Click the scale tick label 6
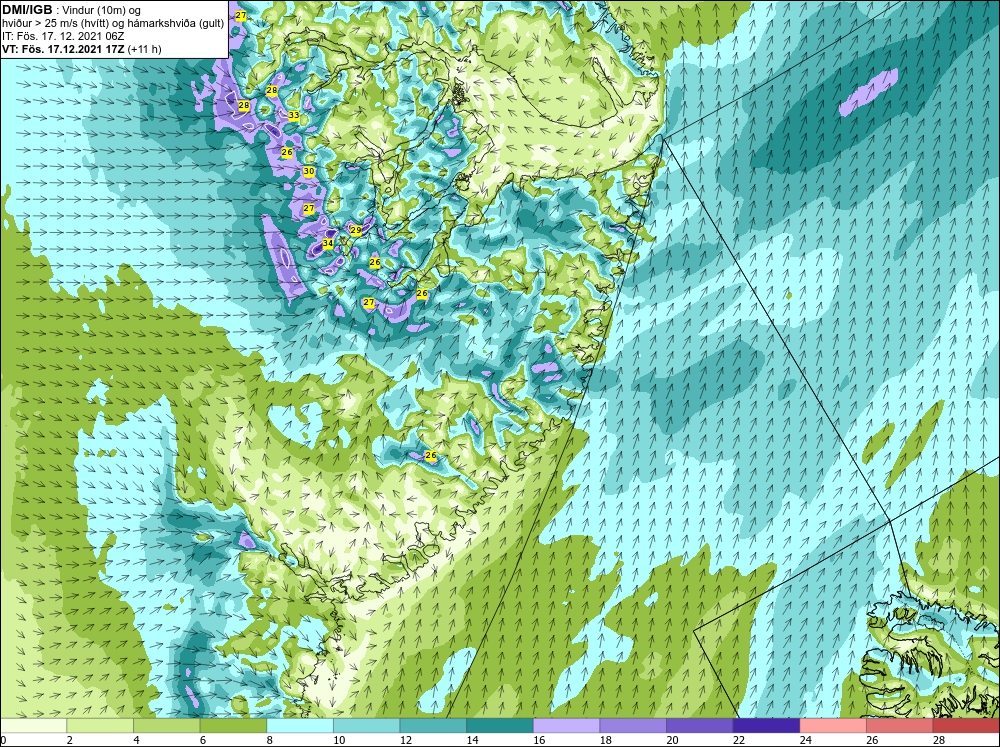Screen dimensions: 1000x747 point(203,740)
